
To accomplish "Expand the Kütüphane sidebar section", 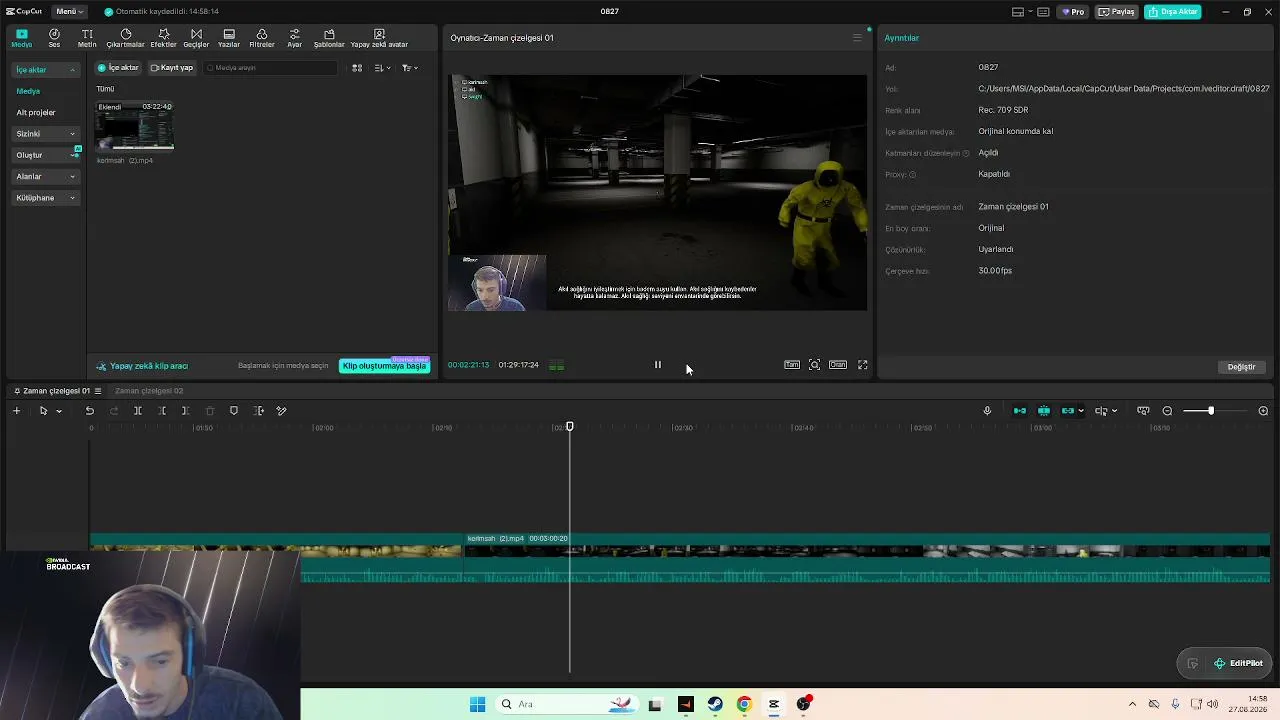I will coord(46,198).
